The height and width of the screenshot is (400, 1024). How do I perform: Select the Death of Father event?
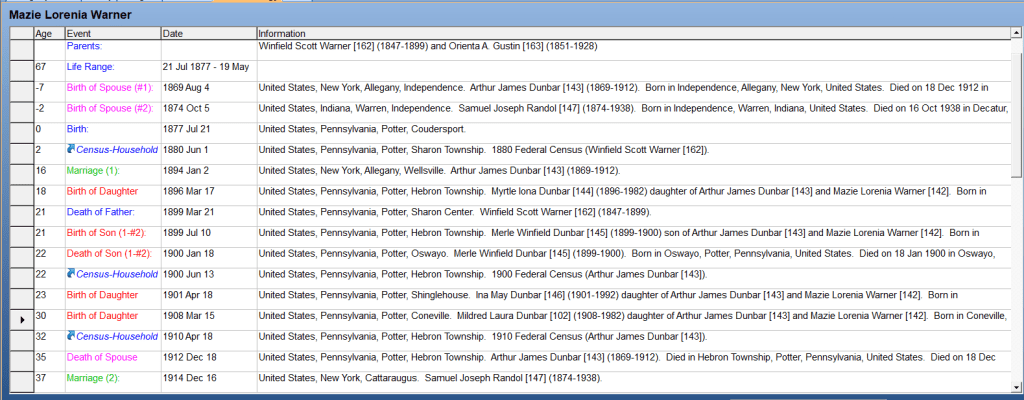(x=100, y=212)
